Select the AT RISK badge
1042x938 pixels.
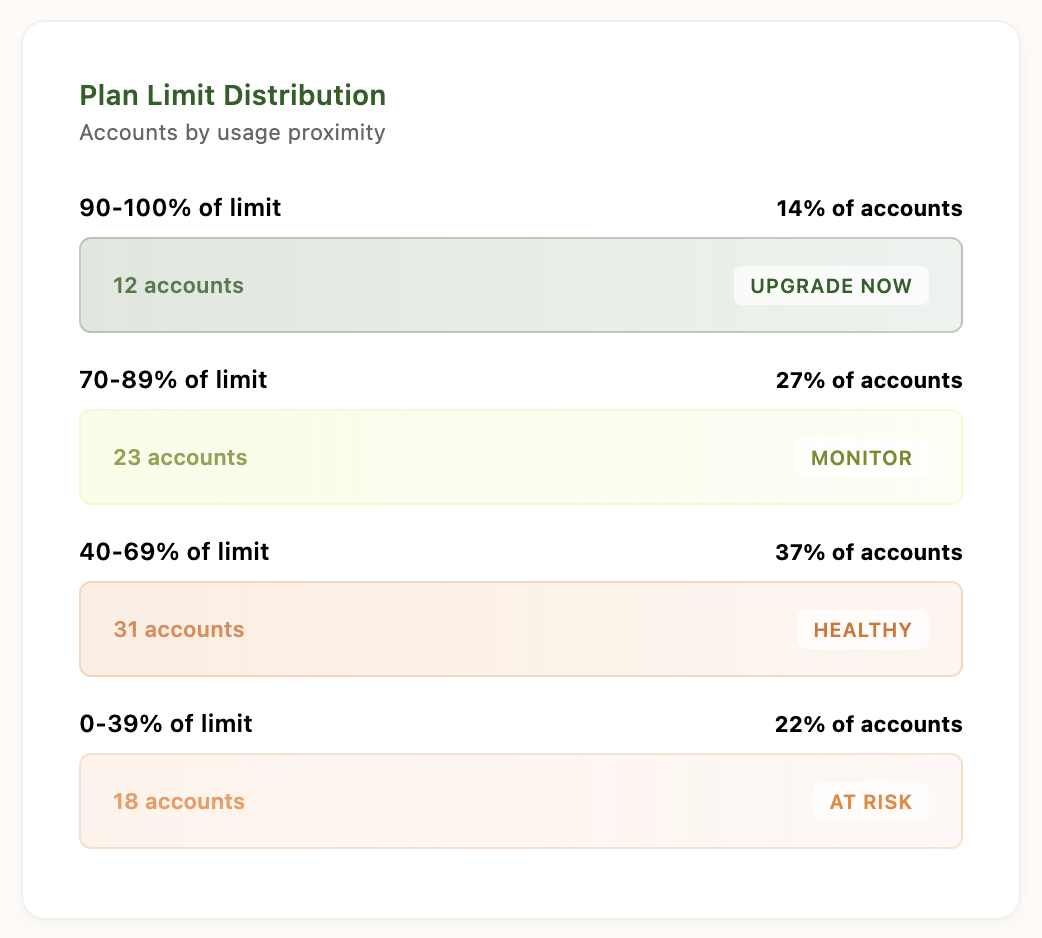tap(870, 802)
